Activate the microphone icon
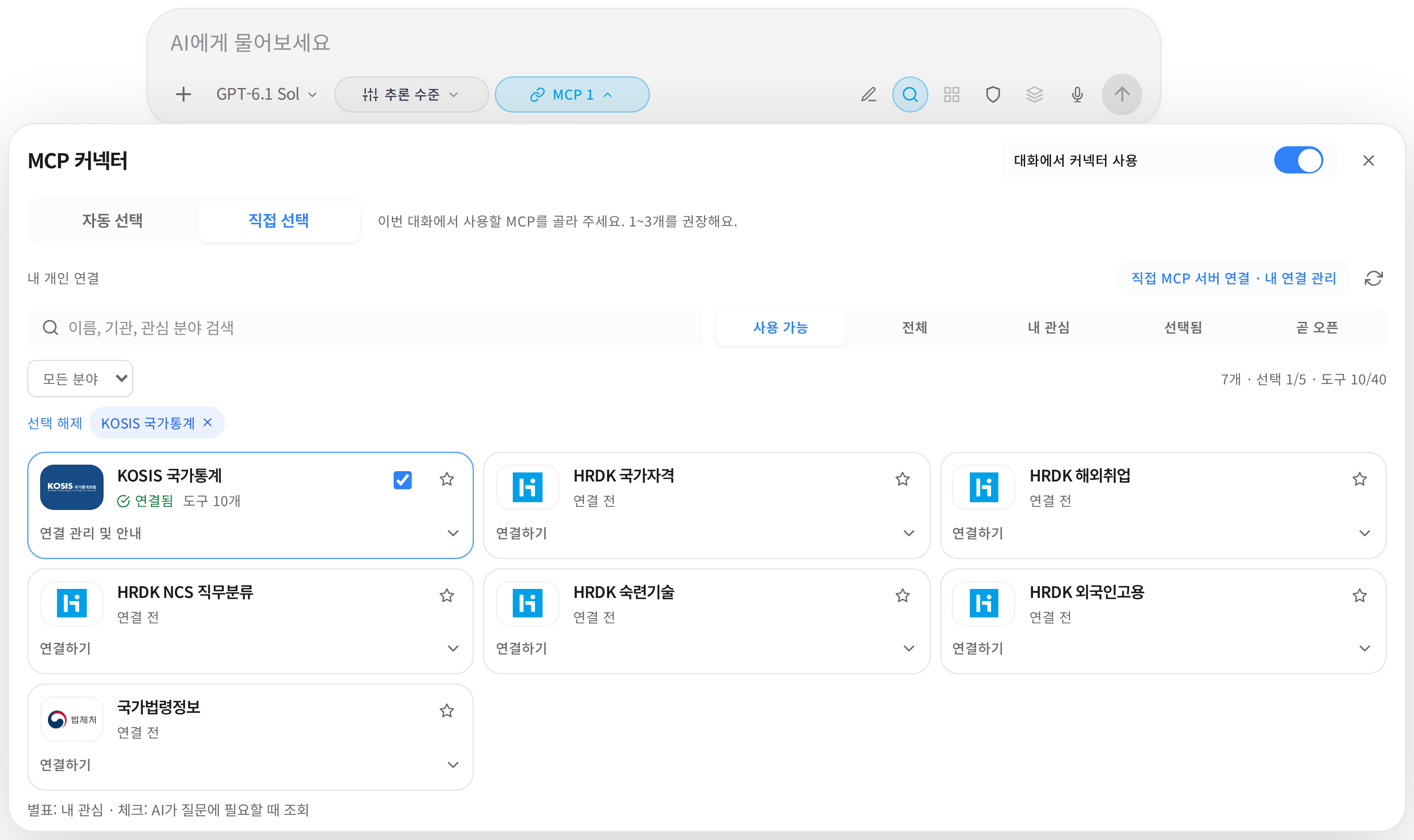The height and width of the screenshot is (840, 1414). (x=1077, y=94)
